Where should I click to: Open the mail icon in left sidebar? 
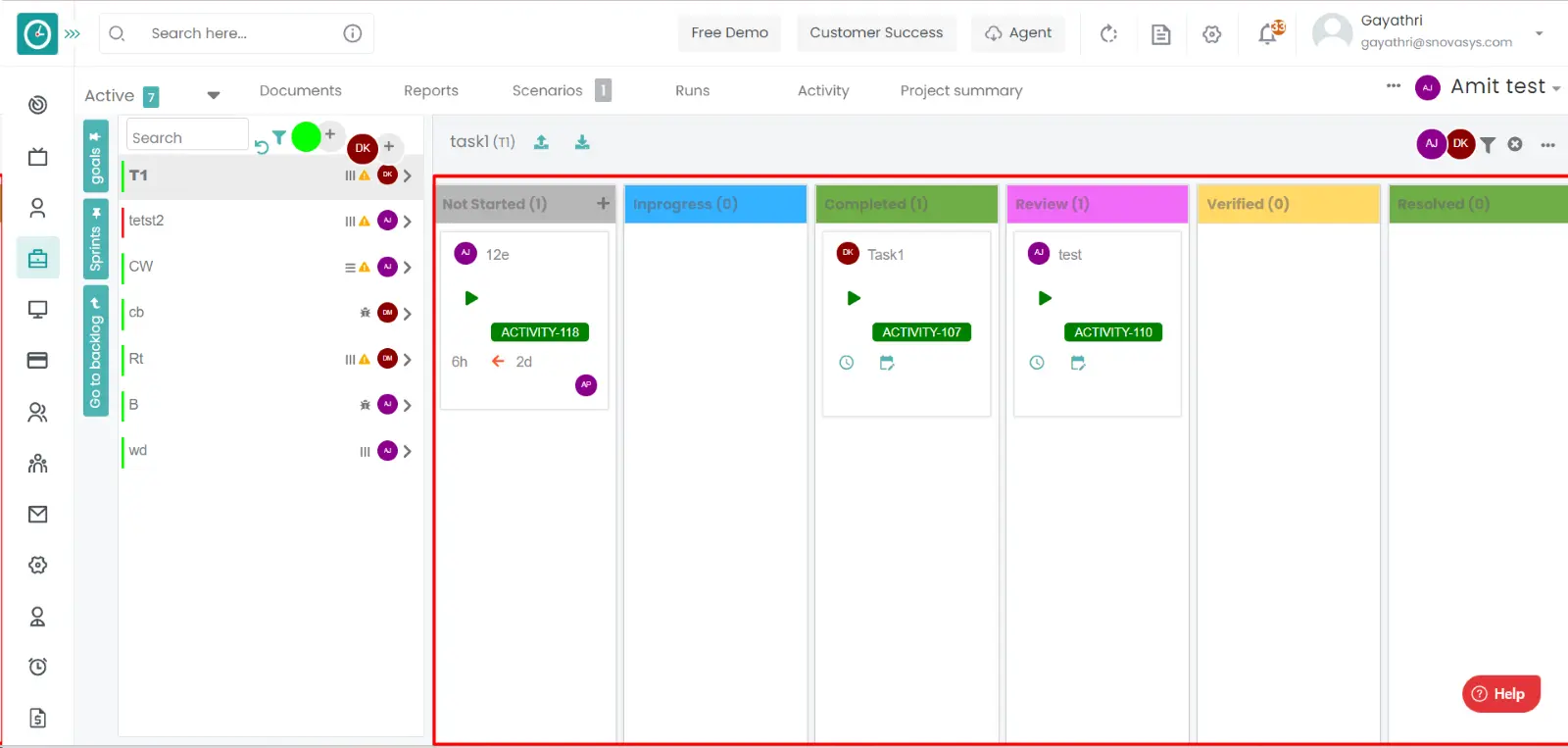[37, 514]
